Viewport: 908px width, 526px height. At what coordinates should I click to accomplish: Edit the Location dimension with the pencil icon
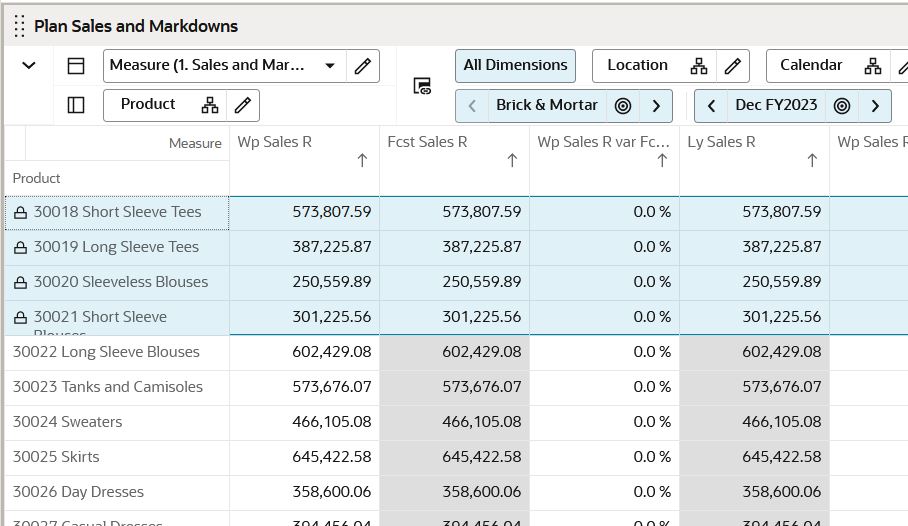click(x=733, y=66)
